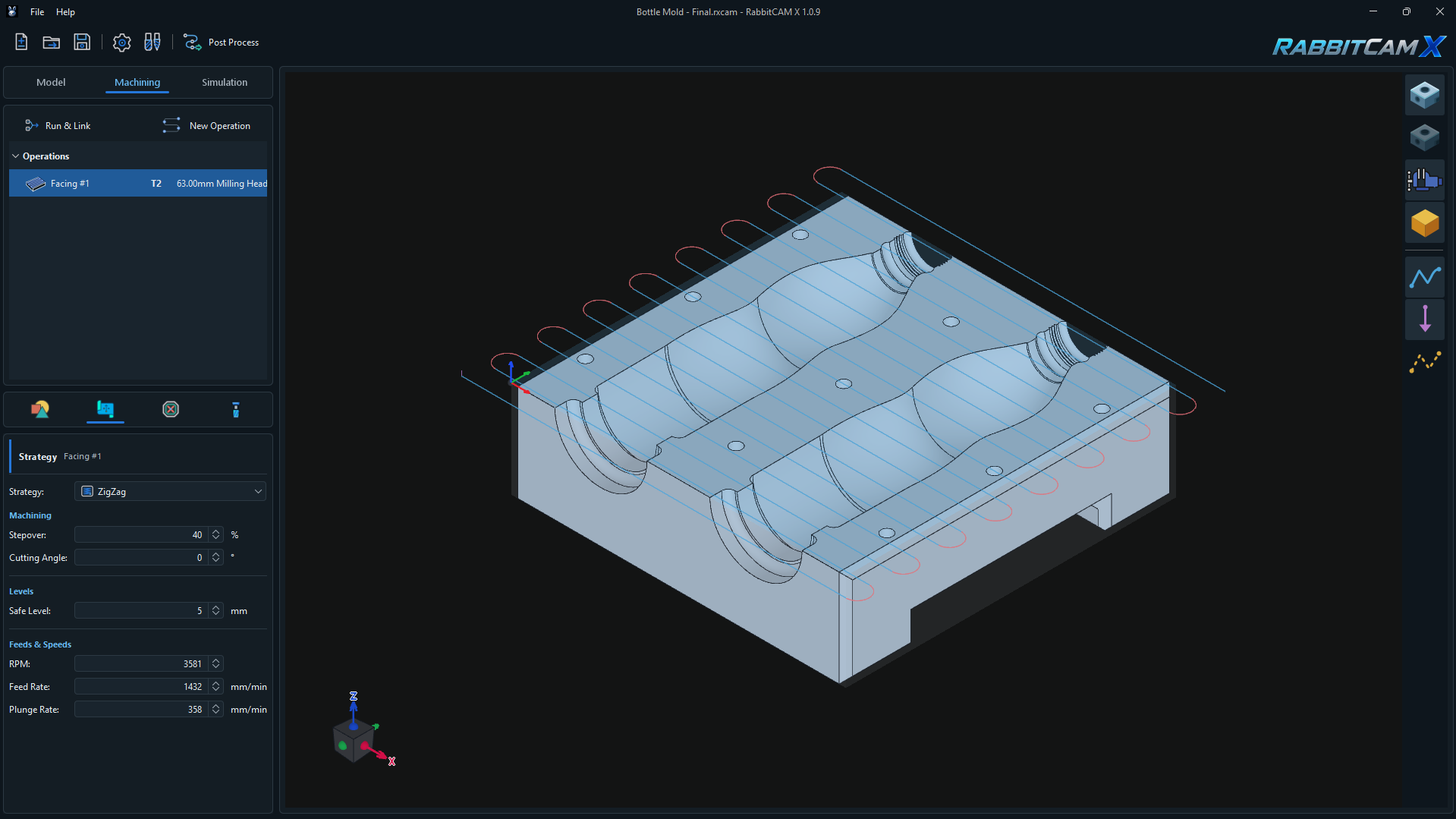Adjust the RPM stepper arrows
Viewport: 1456px width, 819px height.
point(216,664)
